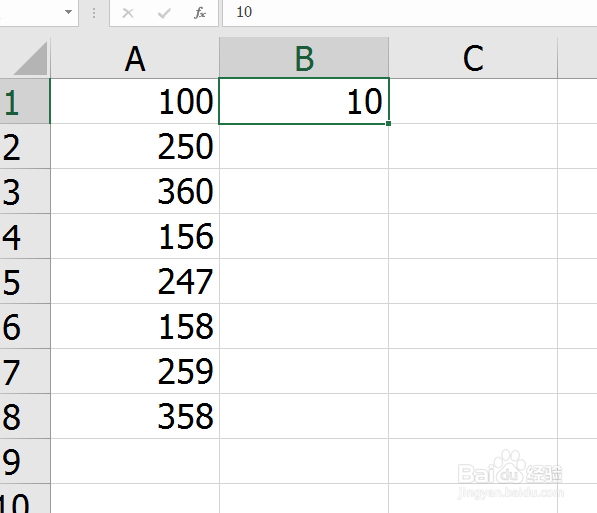Select column B header
Viewport: 597px width, 513px height.
[304, 58]
